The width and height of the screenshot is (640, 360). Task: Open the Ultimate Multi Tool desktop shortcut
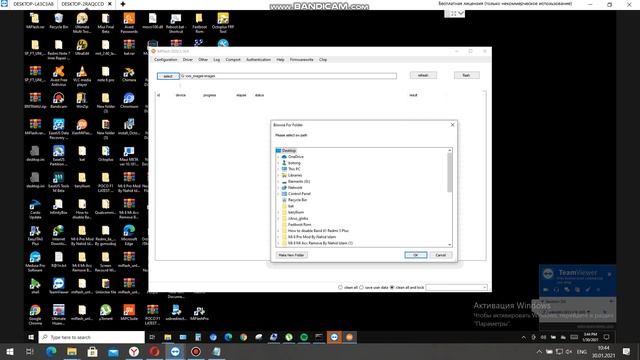[82, 22]
